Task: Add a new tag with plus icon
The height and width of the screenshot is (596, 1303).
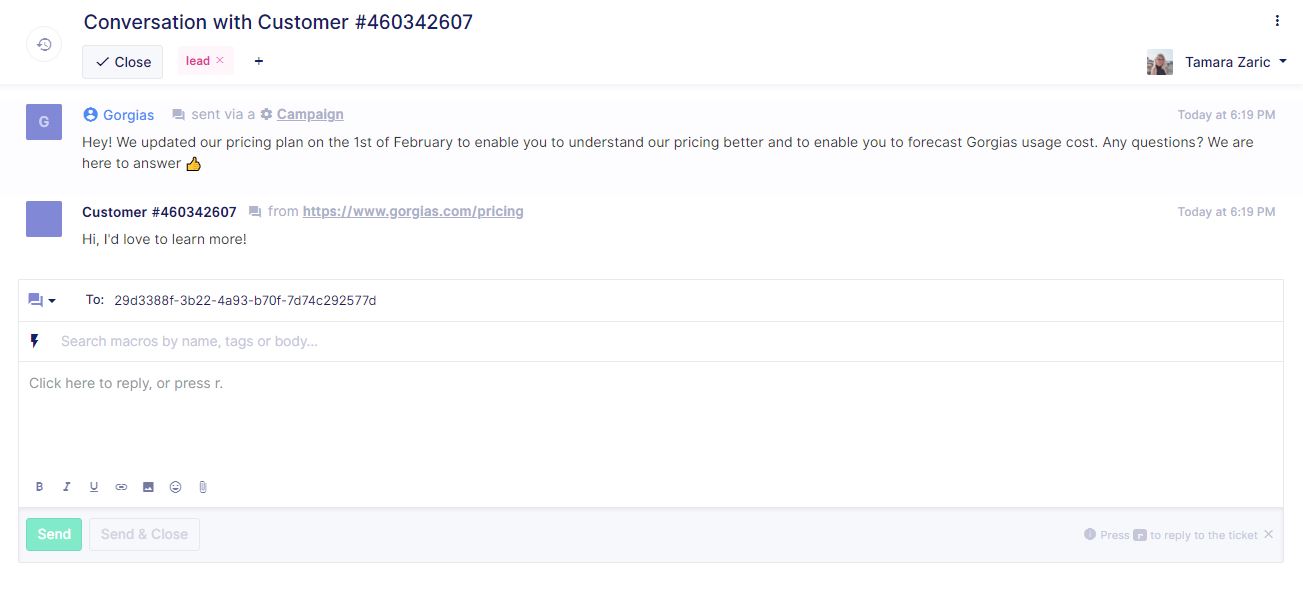Action: 259,61
